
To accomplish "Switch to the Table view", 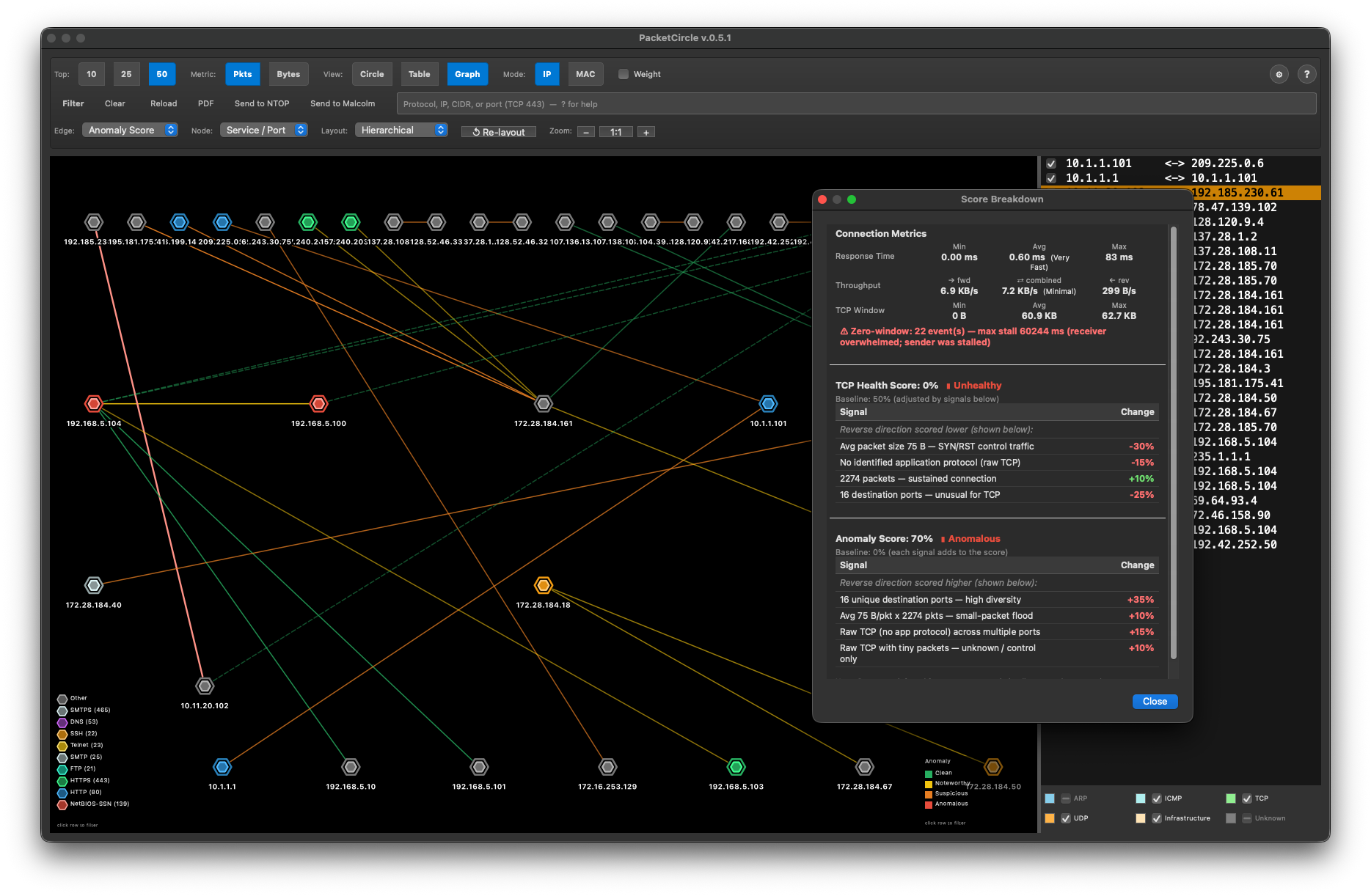I will (x=420, y=74).
